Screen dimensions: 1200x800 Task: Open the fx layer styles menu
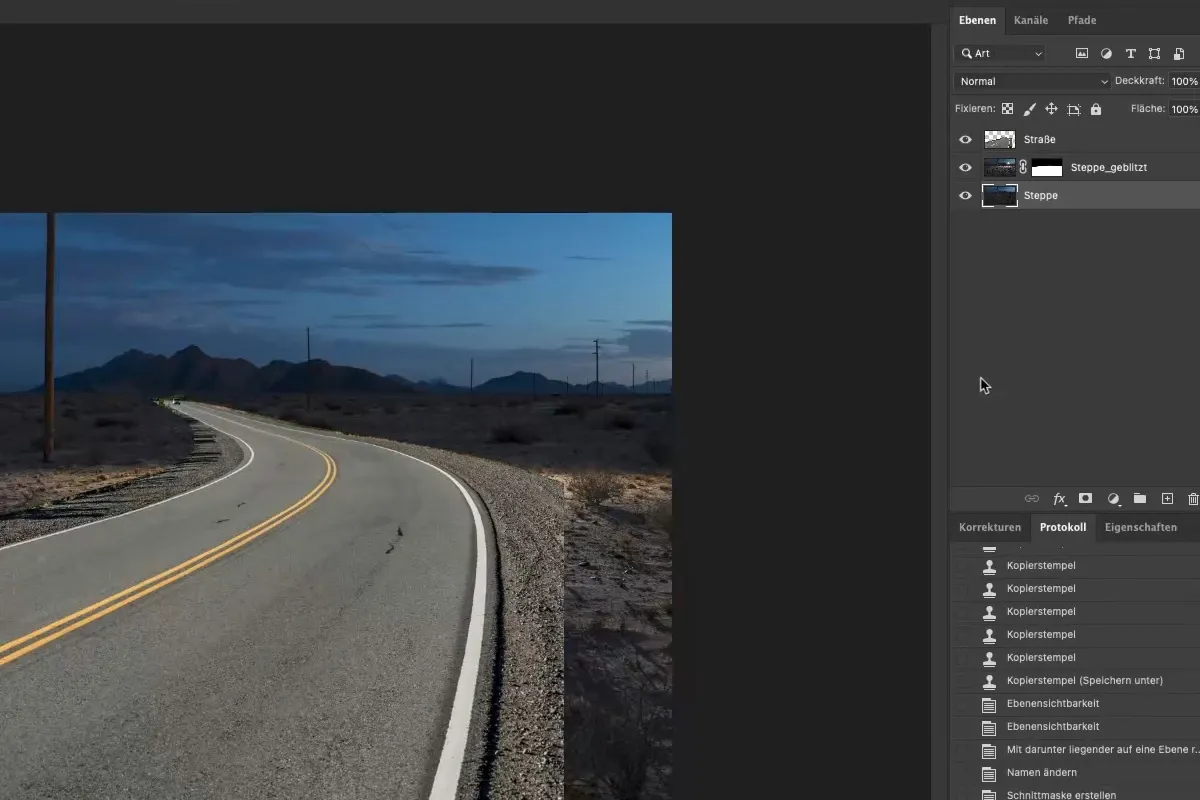(1060, 499)
